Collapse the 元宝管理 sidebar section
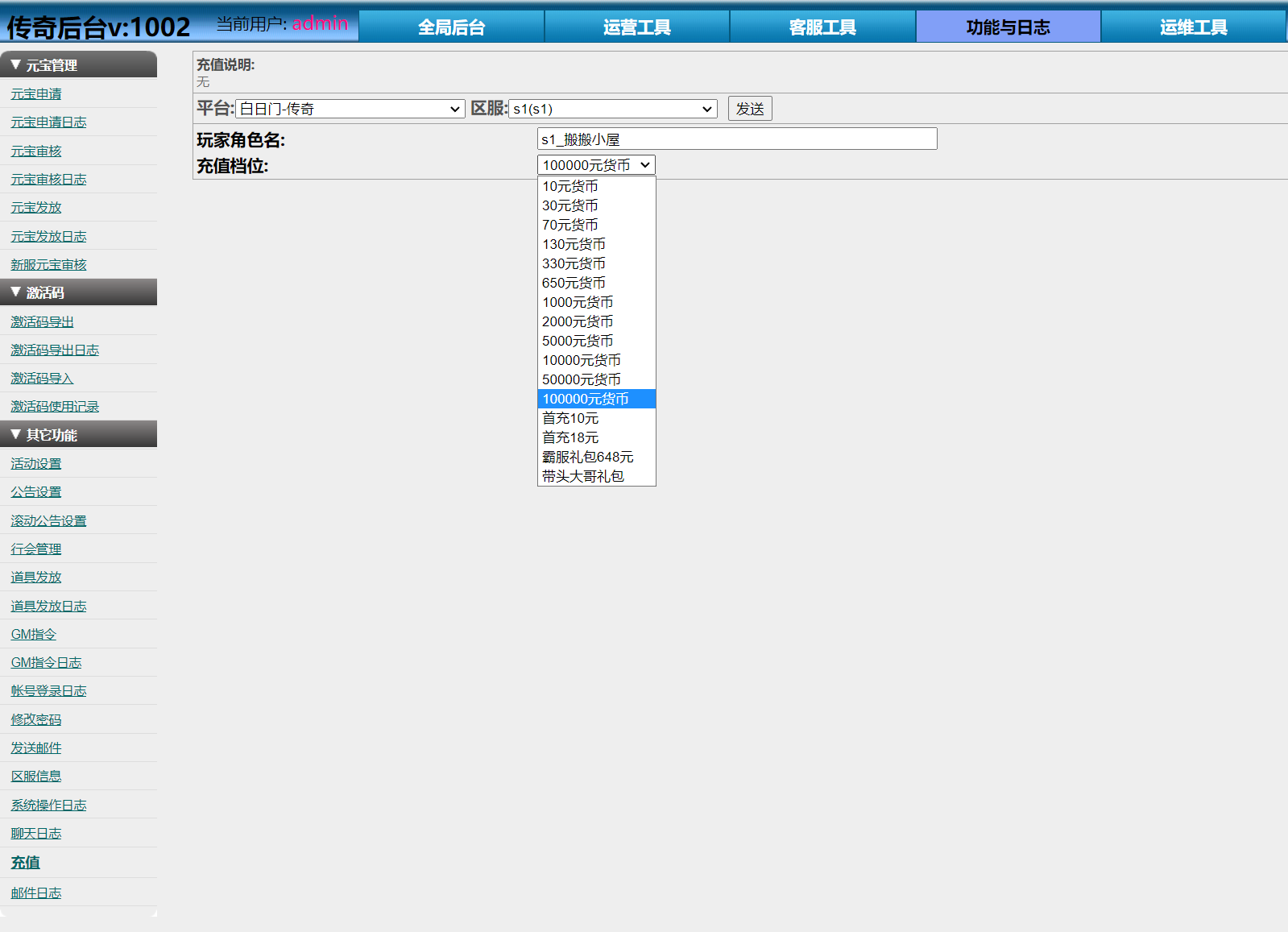The height and width of the screenshot is (932, 1288). [78, 65]
